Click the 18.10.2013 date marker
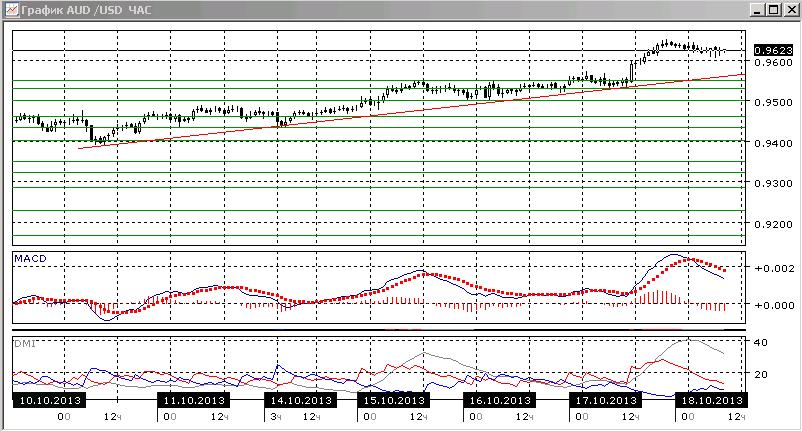The width and height of the screenshot is (802, 432). click(711, 400)
